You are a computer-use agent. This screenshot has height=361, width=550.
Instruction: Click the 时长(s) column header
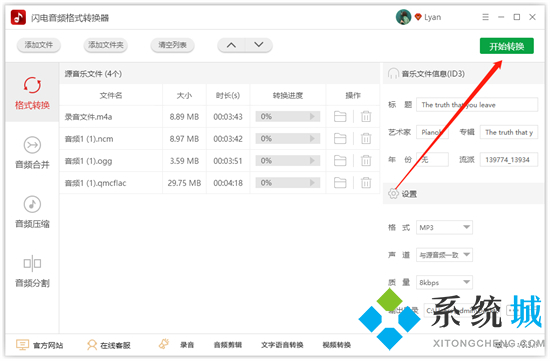point(228,95)
